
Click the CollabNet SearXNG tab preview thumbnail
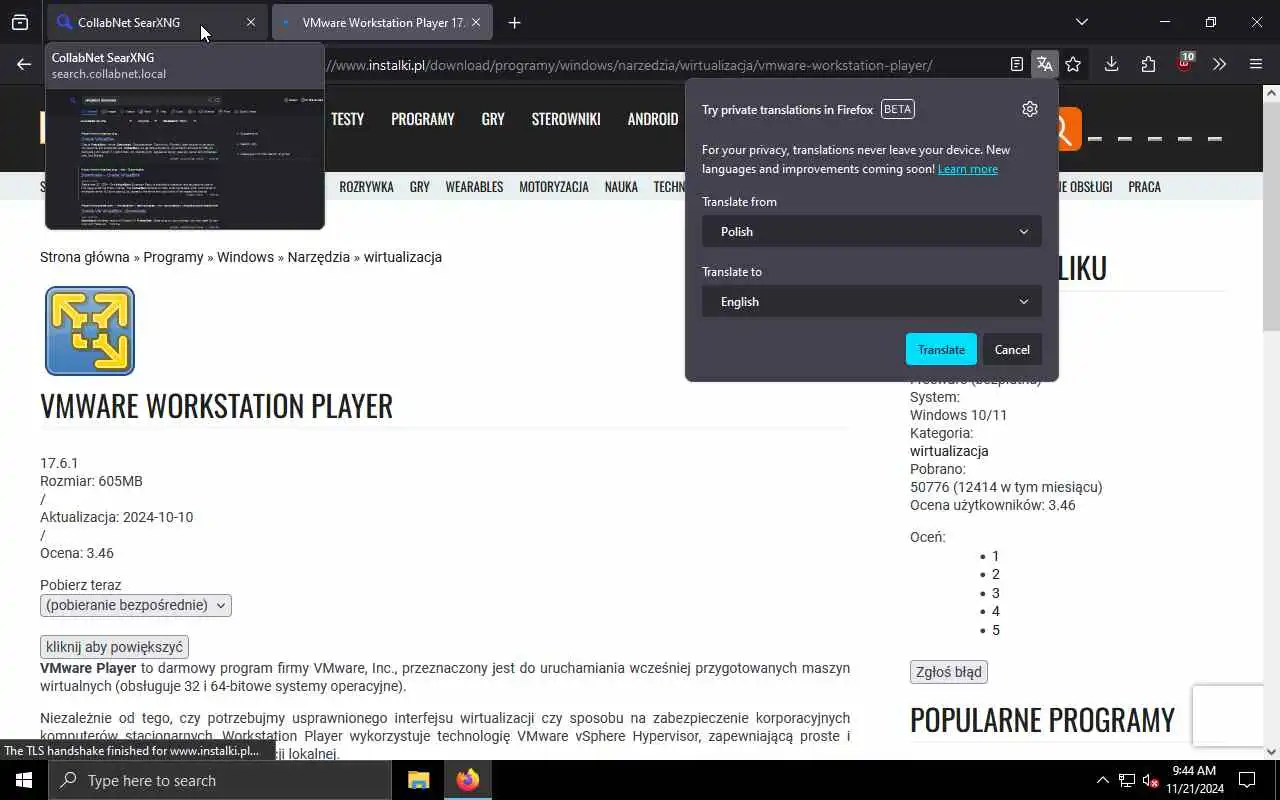[185, 158]
